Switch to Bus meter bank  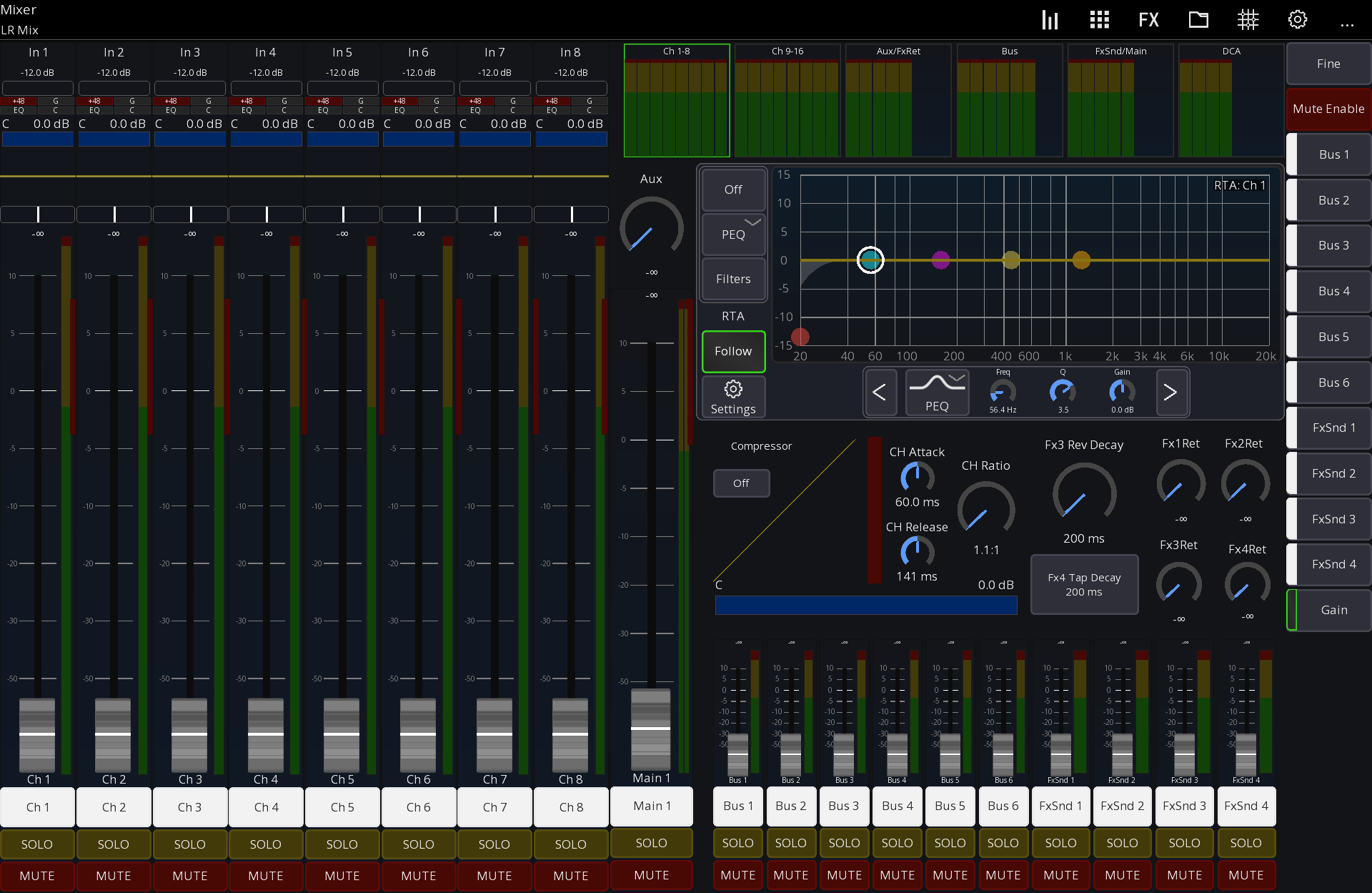[1009, 101]
